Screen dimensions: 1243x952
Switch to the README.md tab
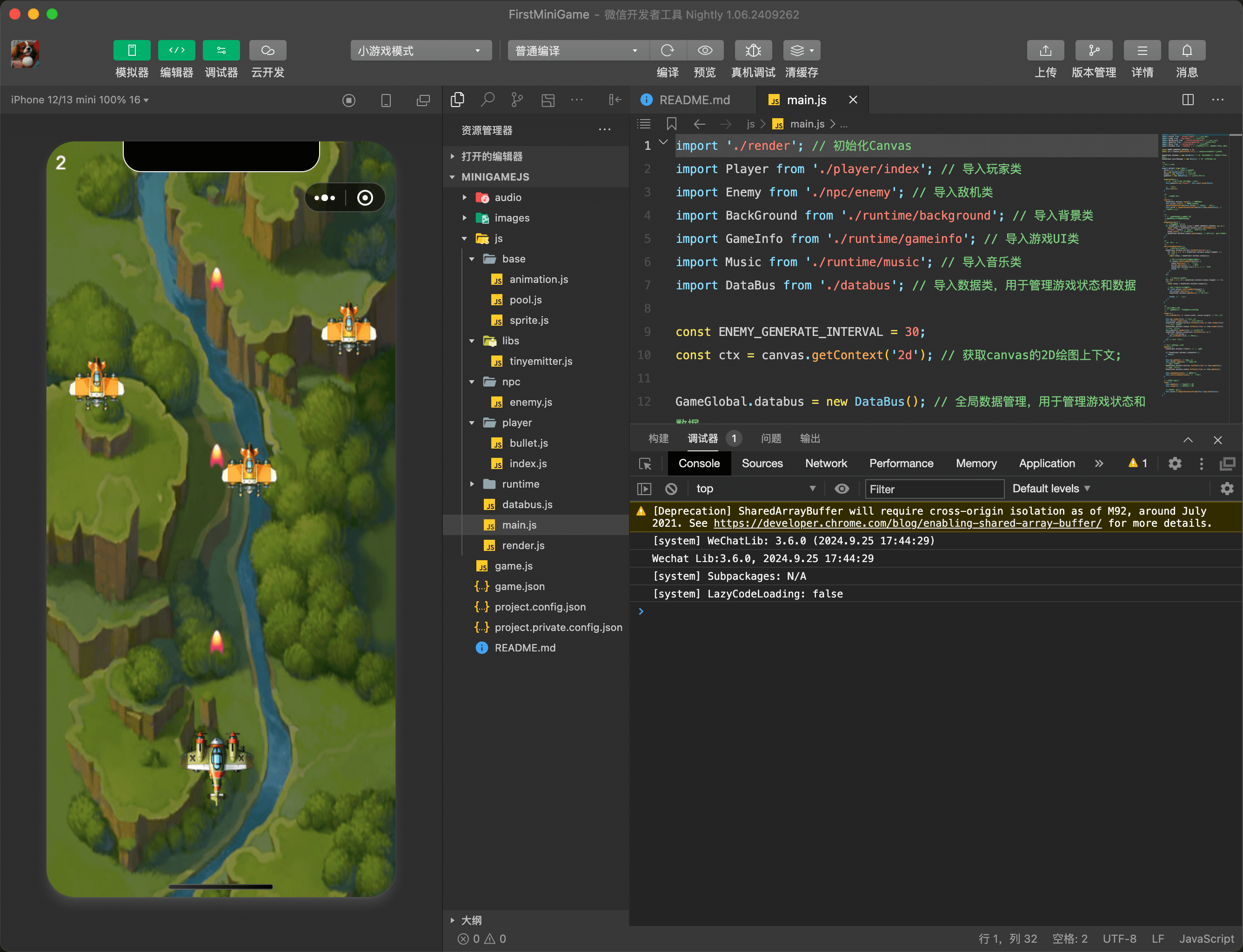pos(694,101)
